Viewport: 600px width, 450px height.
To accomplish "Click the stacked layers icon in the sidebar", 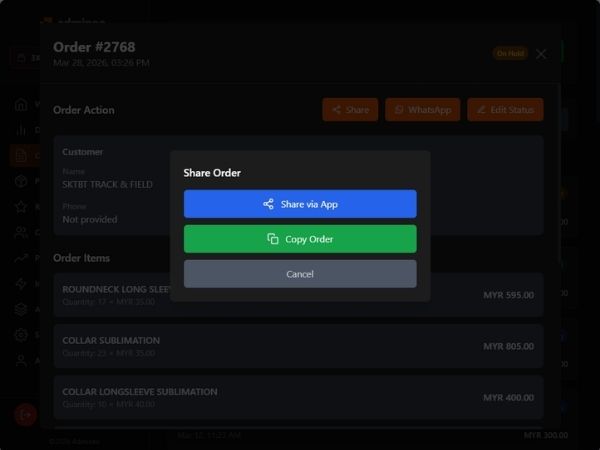I will coord(21,309).
